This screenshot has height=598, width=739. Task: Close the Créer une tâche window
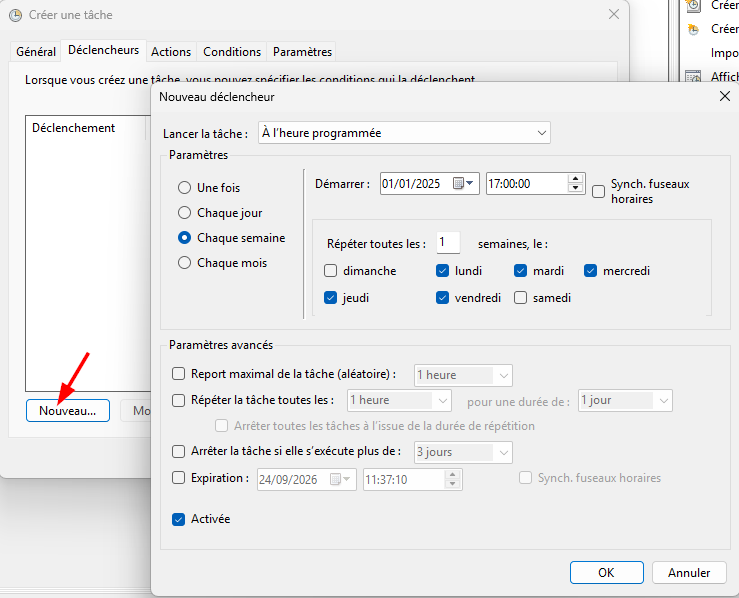tap(613, 15)
